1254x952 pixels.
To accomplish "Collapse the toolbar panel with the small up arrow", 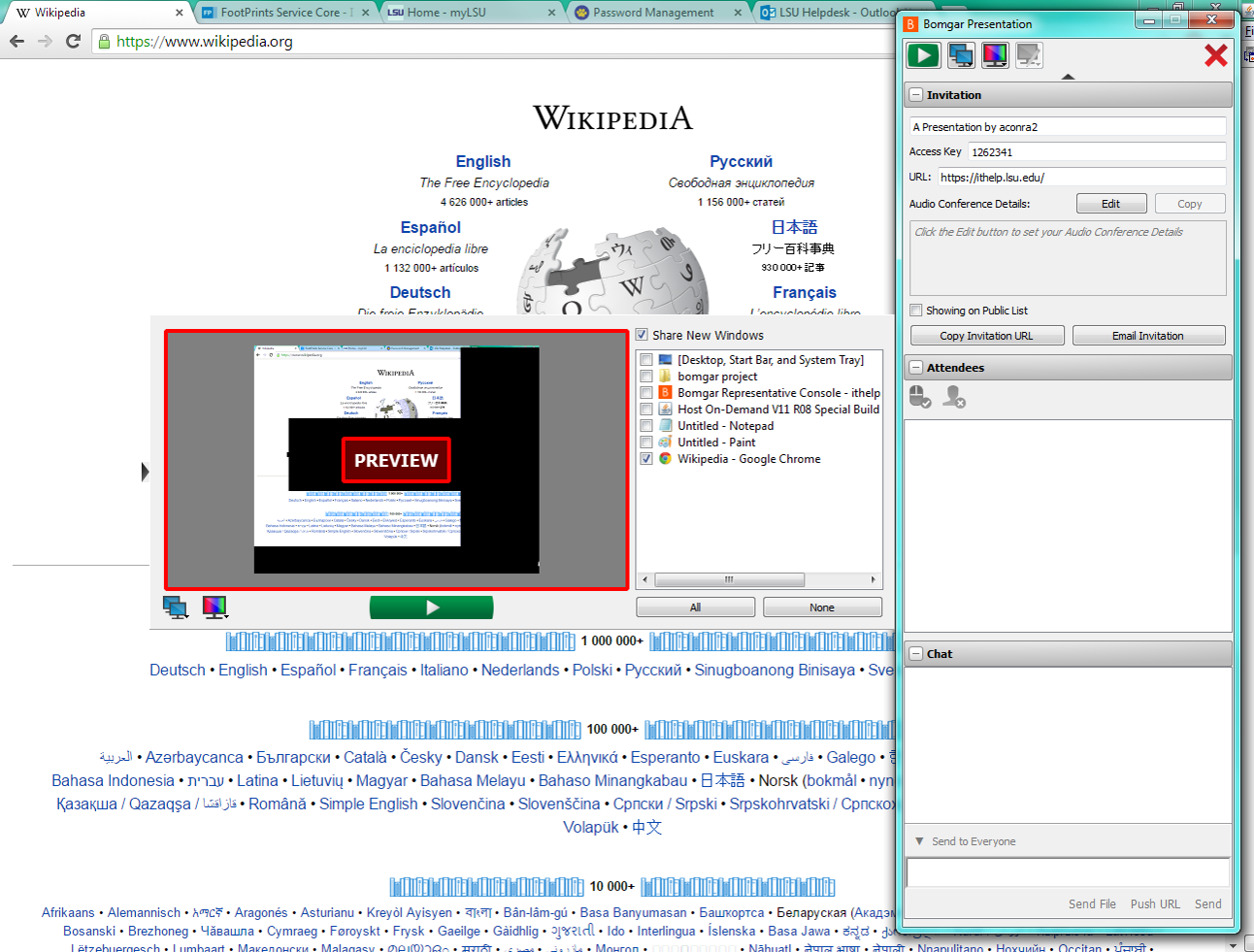I will (1068, 77).
